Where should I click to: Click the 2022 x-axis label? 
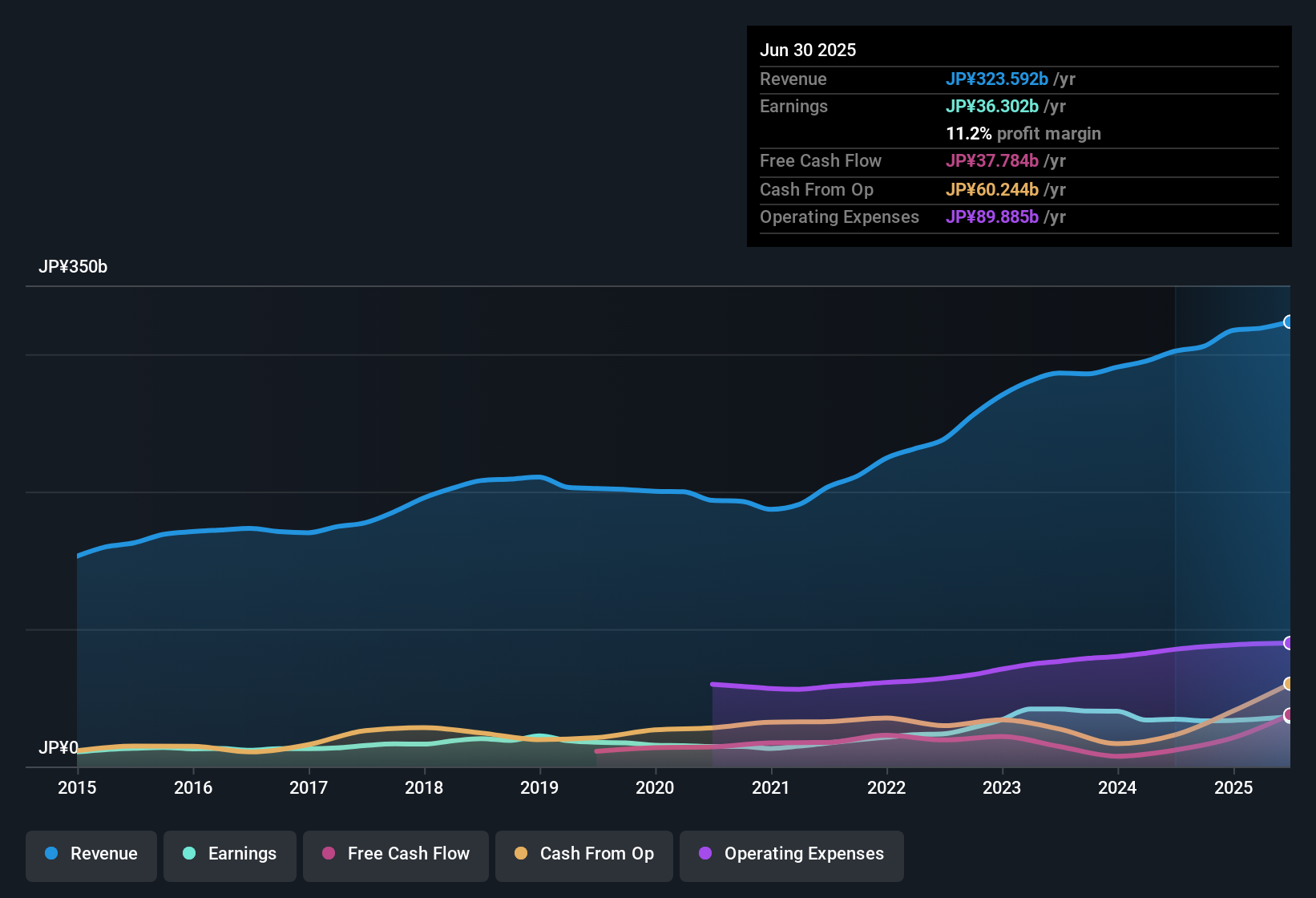tap(886, 788)
